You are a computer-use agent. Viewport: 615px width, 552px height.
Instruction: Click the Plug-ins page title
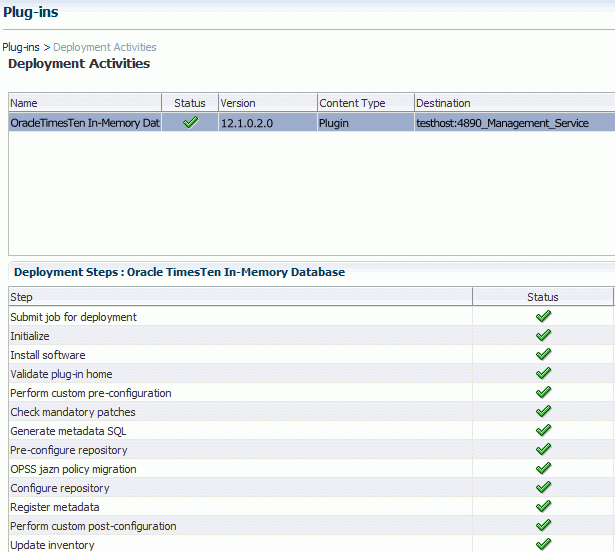pyautogui.click(x=31, y=12)
